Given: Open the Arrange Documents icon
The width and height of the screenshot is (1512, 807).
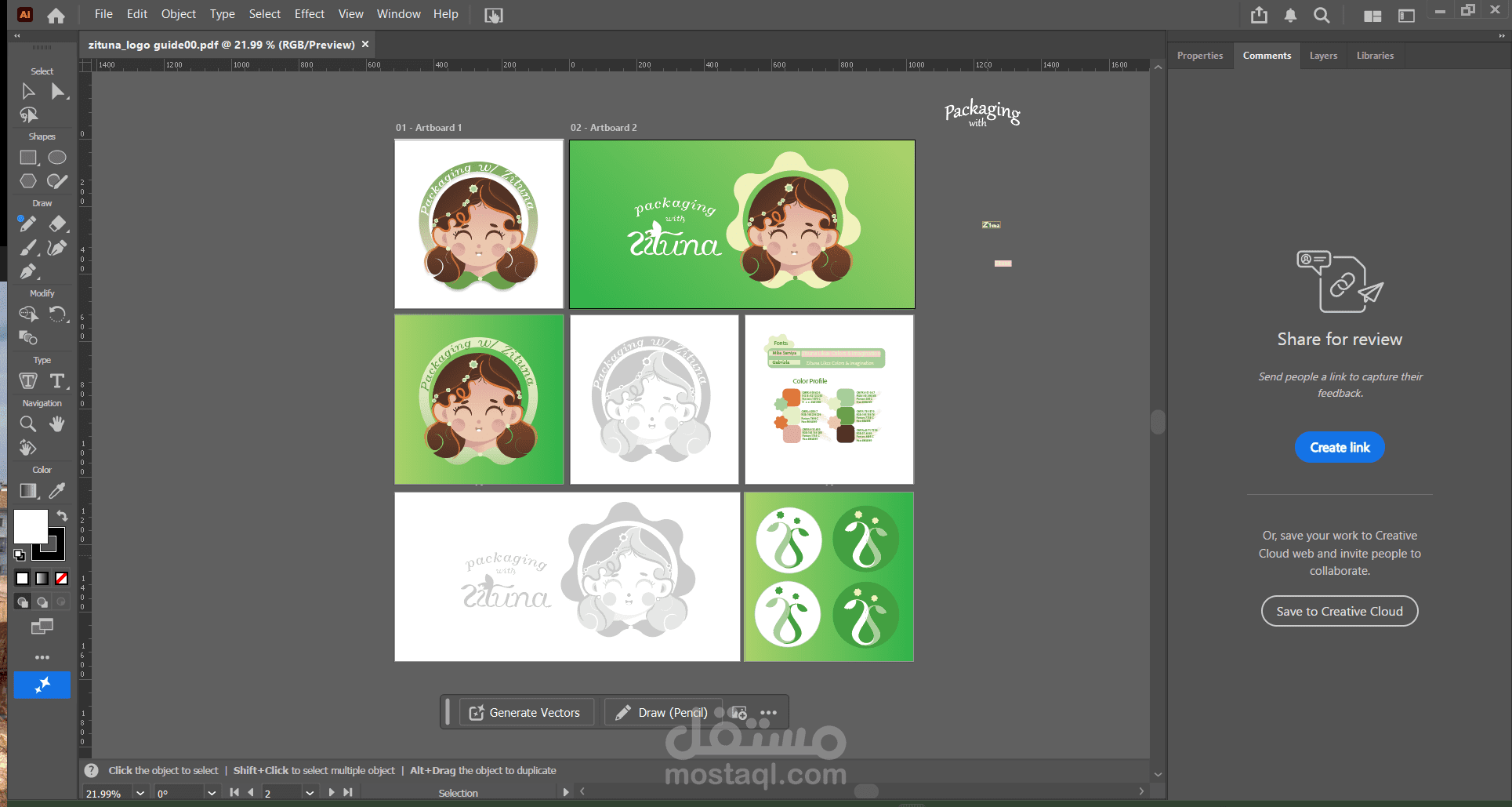Looking at the screenshot, I should (x=1372, y=16).
